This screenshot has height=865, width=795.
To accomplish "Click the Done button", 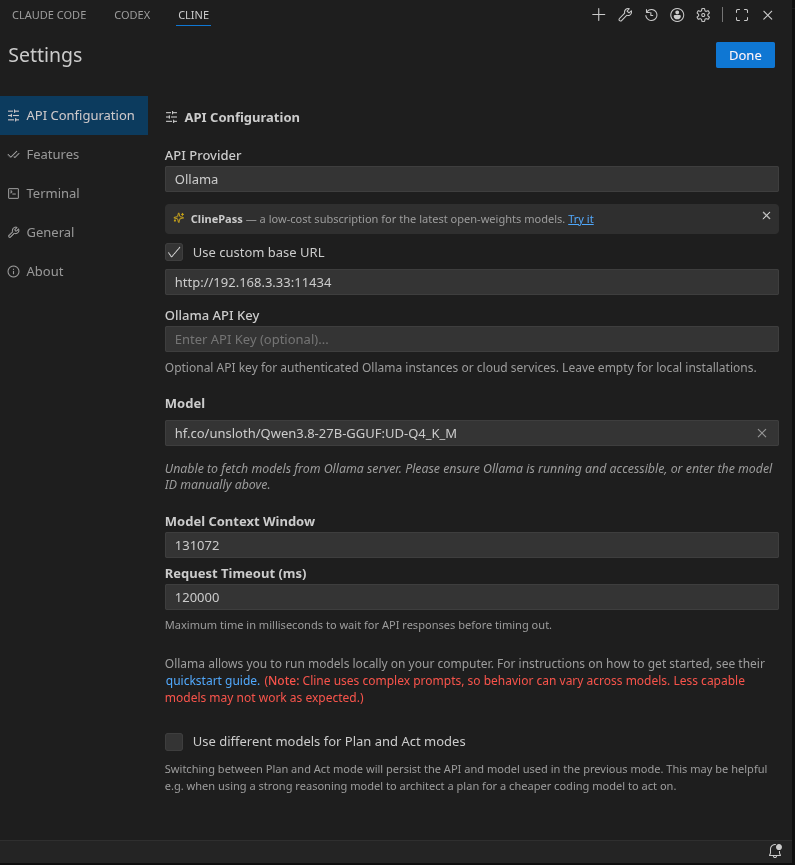I will click(x=745, y=55).
